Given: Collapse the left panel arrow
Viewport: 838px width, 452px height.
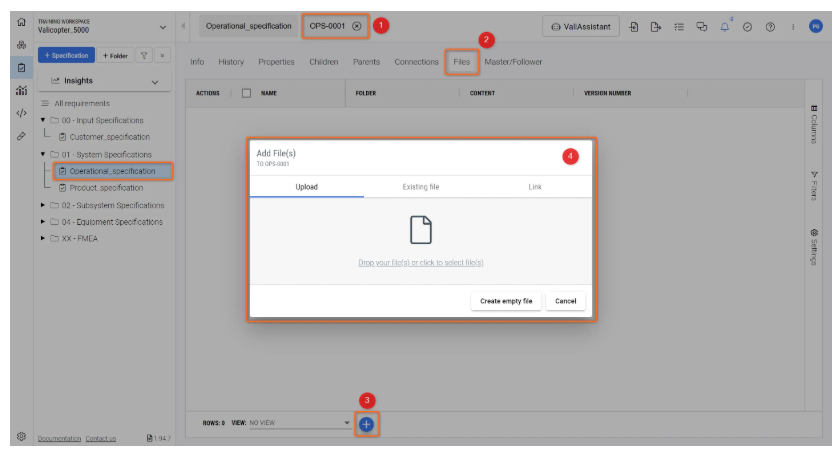Looking at the screenshot, I should tap(183, 26).
